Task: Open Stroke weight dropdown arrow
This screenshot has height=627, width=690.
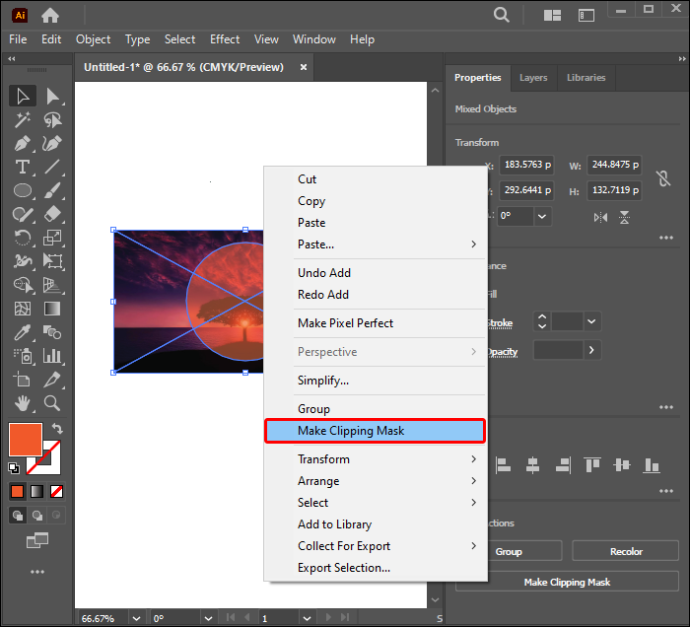Action: tap(592, 322)
